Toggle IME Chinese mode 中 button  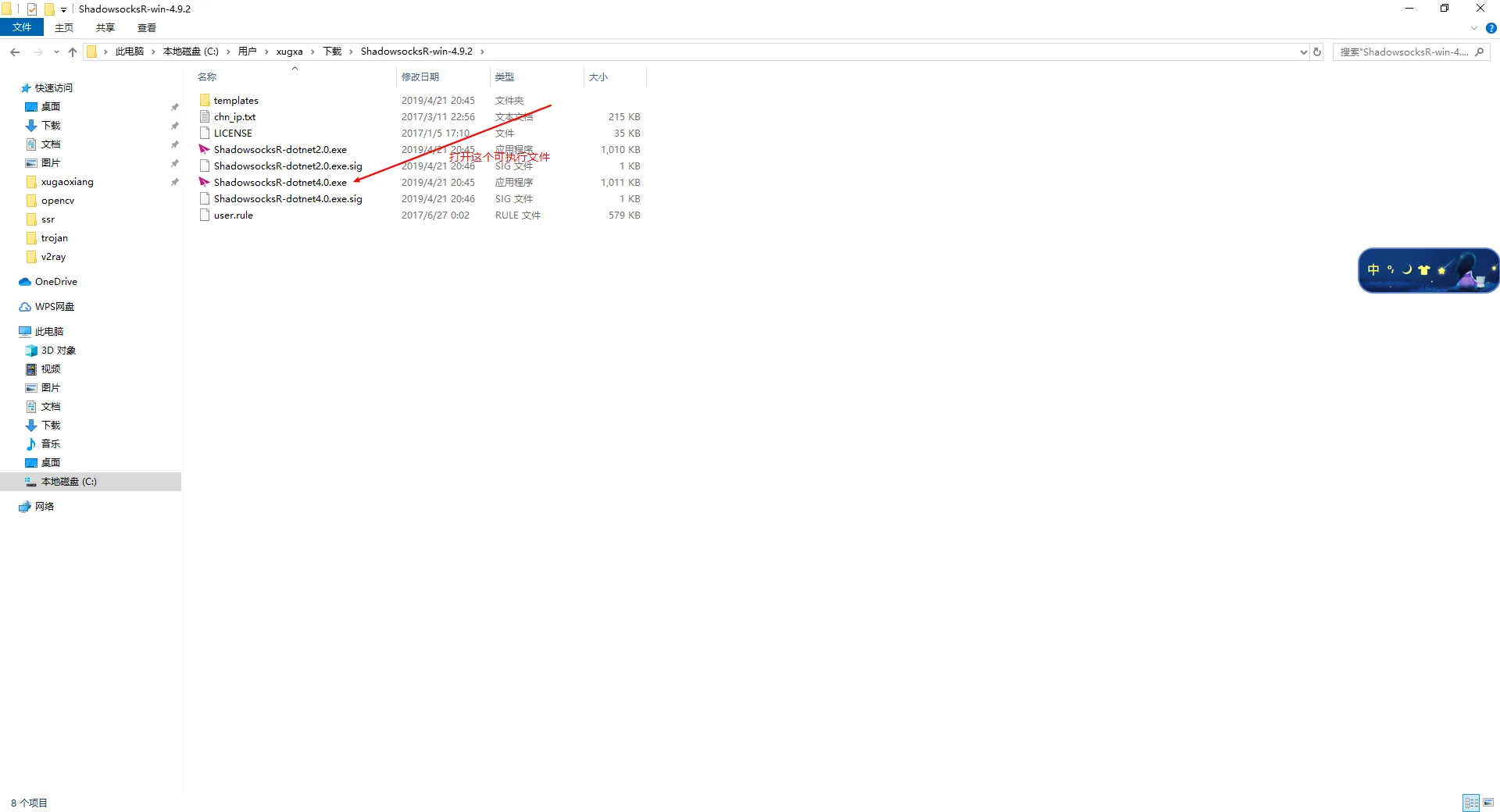coord(1373,269)
